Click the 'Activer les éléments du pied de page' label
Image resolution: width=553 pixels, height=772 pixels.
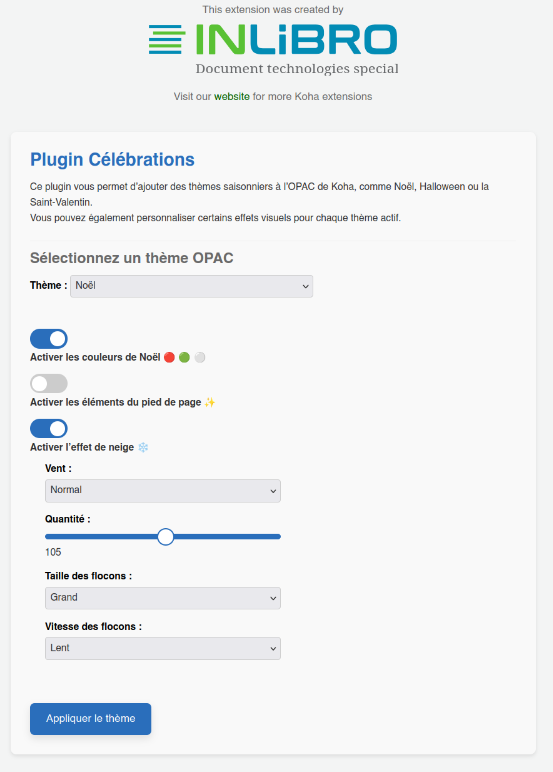[116, 402]
